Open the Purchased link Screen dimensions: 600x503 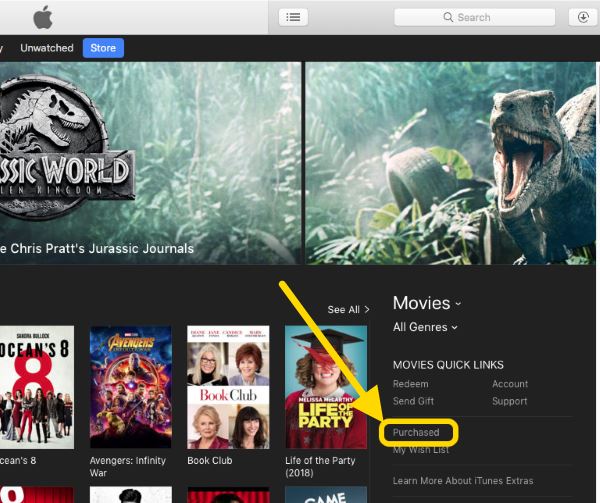pyautogui.click(x=416, y=432)
